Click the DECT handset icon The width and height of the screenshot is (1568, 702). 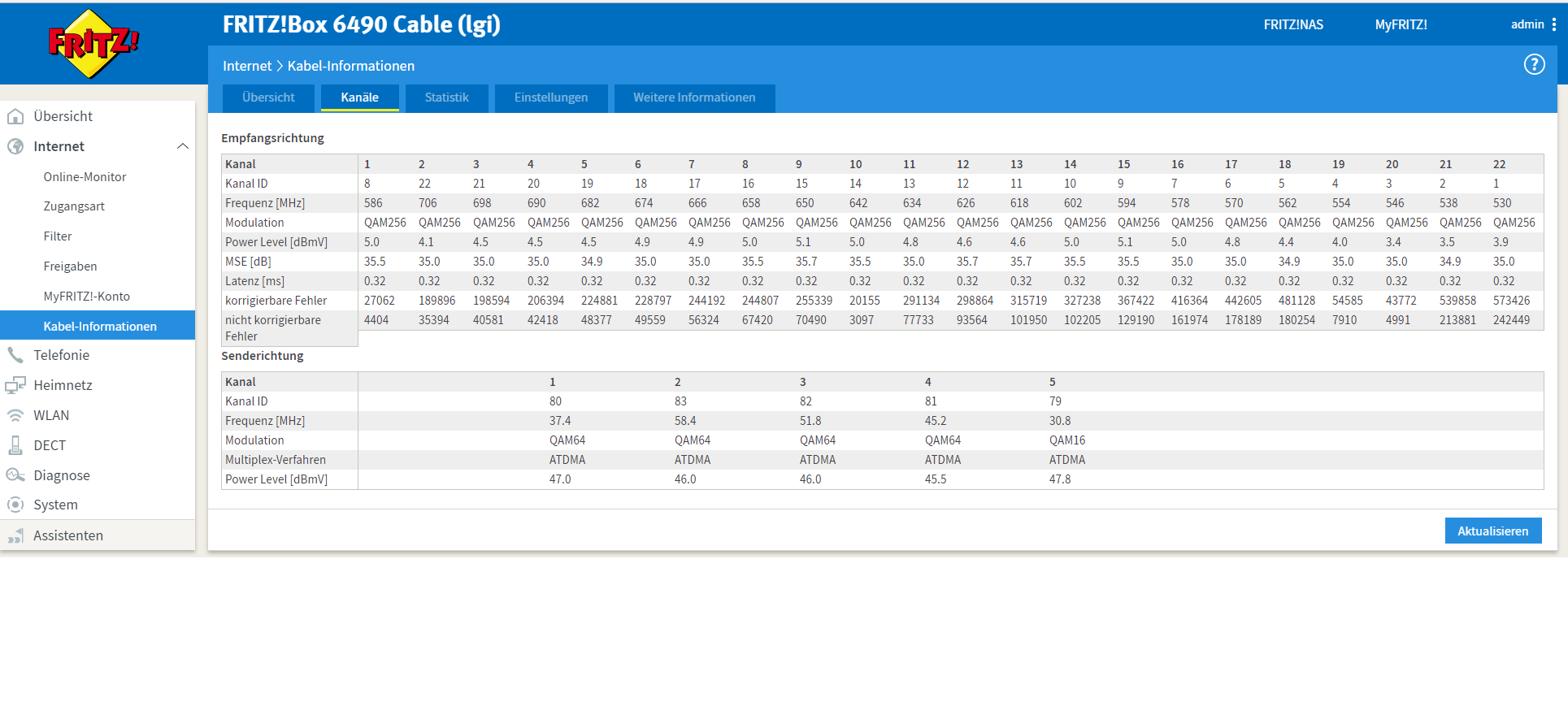pos(15,445)
